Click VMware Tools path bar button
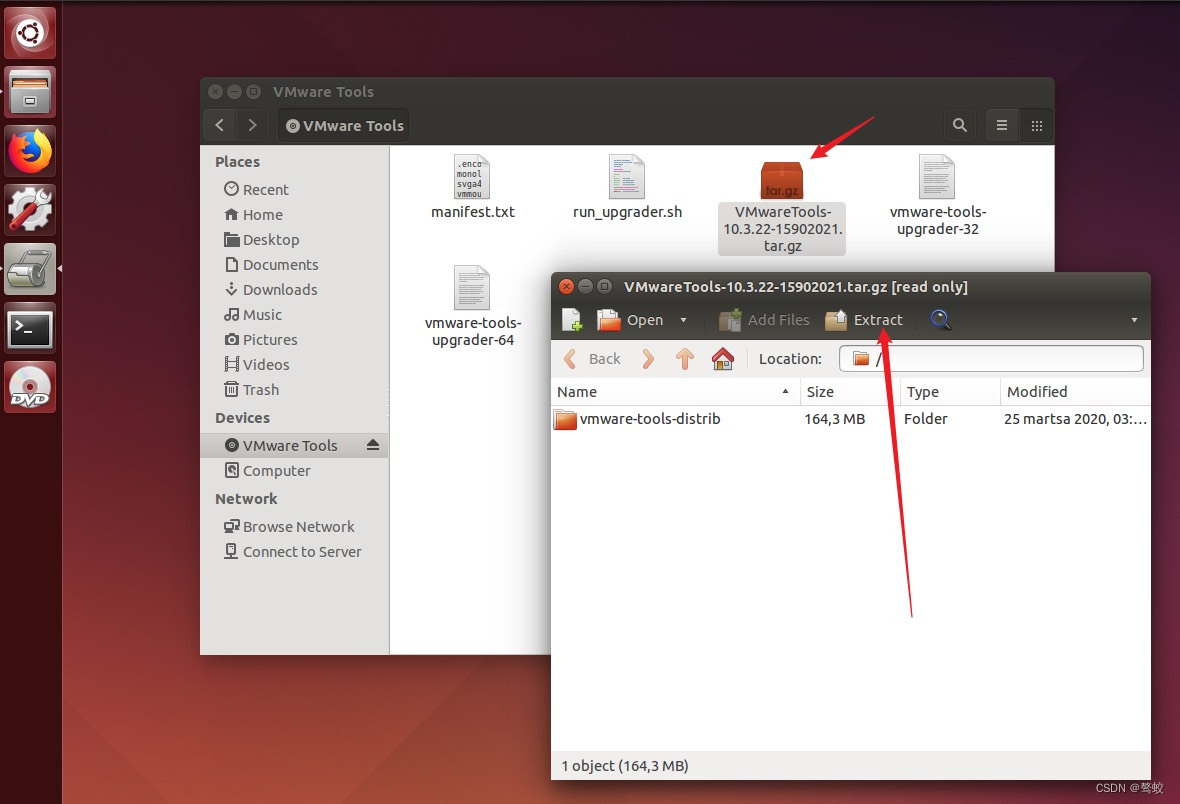Screen dimensions: 1180x804 coord(344,126)
